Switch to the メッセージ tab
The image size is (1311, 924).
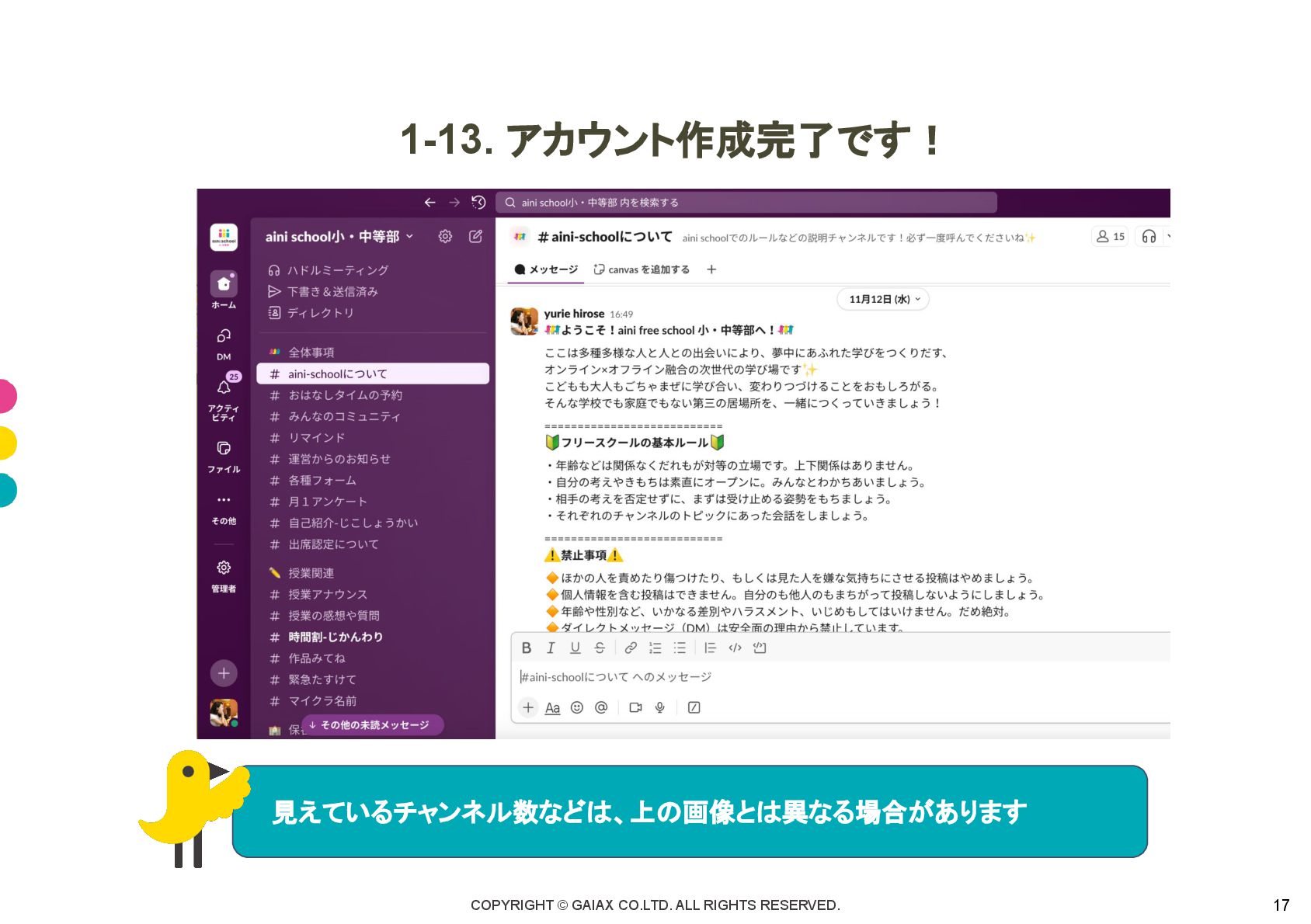(x=546, y=269)
